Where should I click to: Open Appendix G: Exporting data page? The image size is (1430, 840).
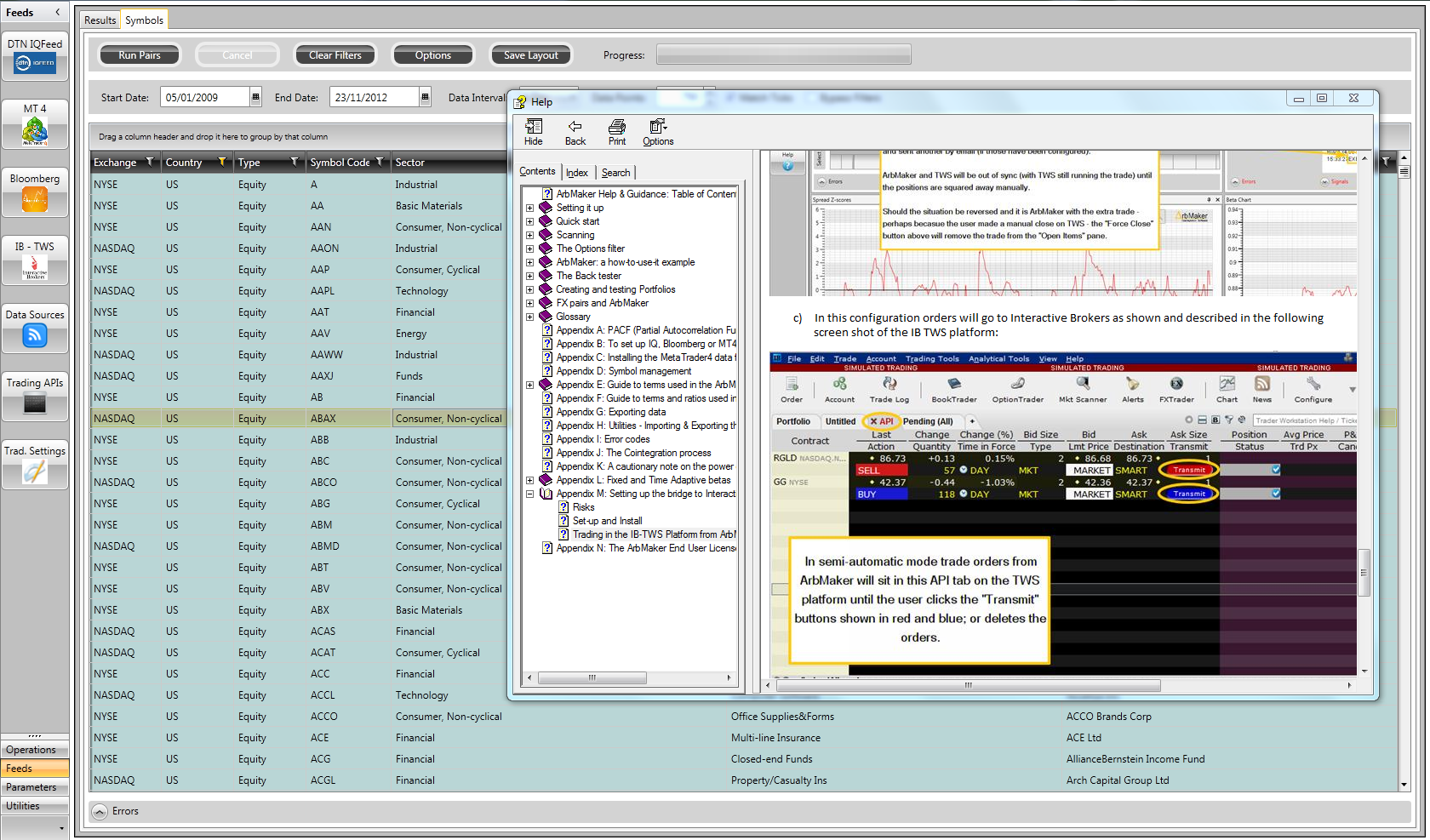(611, 412)
